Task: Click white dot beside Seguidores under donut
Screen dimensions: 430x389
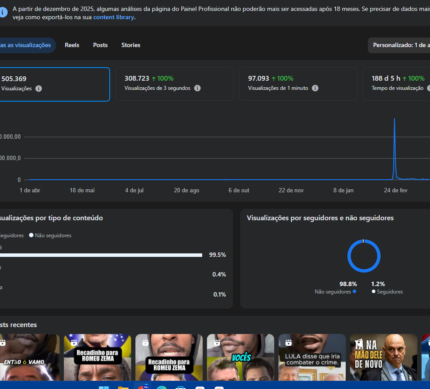Action: coord(373,292)
